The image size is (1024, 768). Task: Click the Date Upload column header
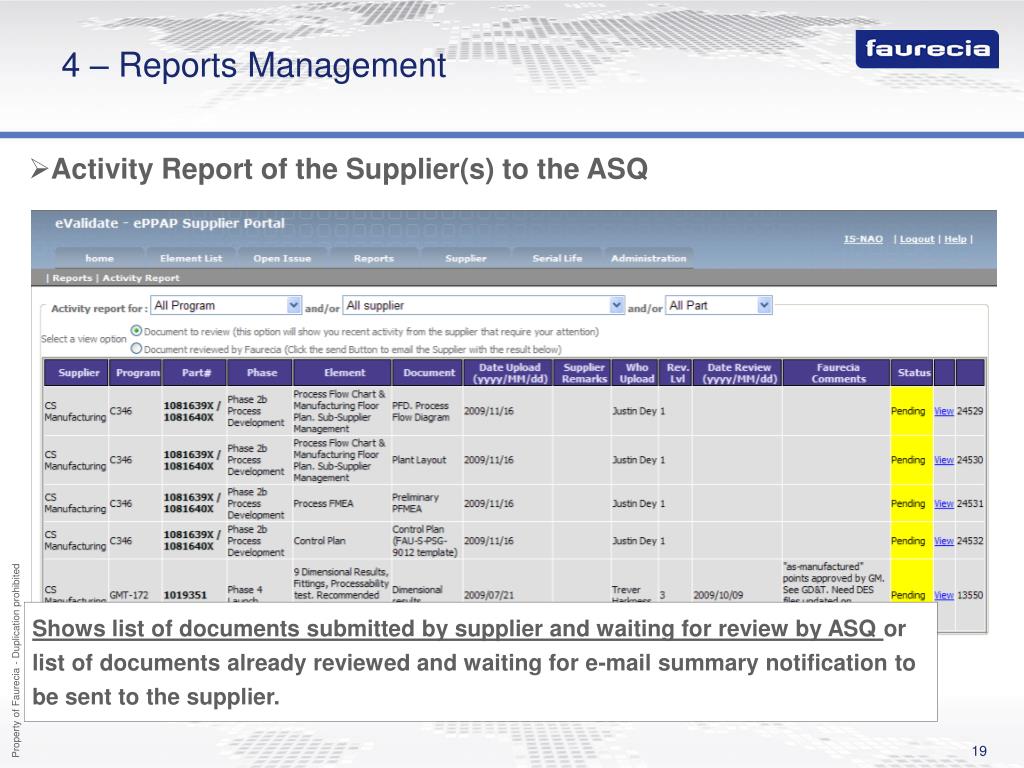(x=507, y=373)
